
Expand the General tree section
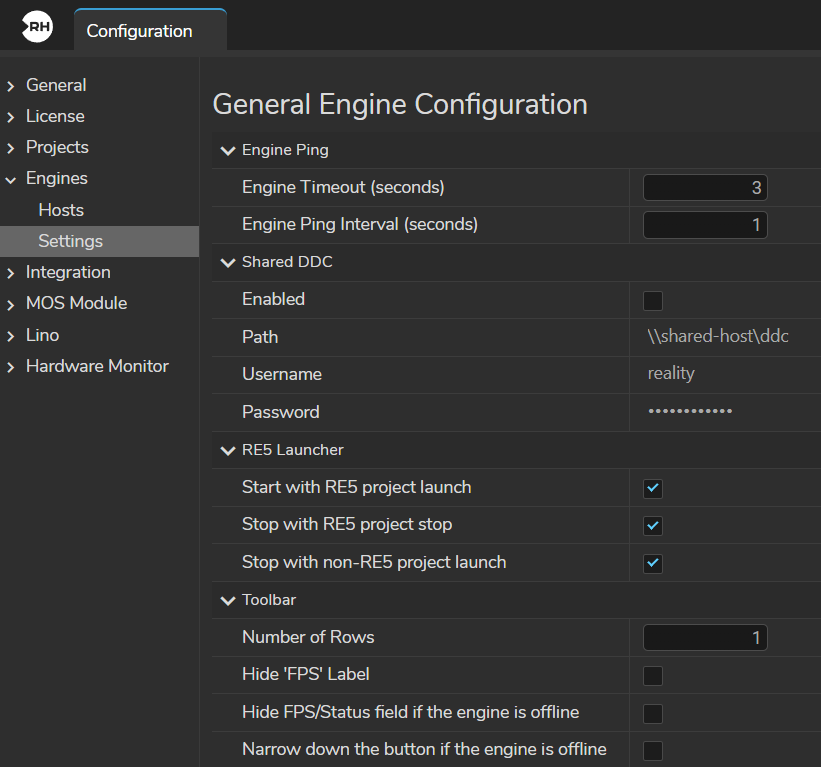[x=11, y=86]
